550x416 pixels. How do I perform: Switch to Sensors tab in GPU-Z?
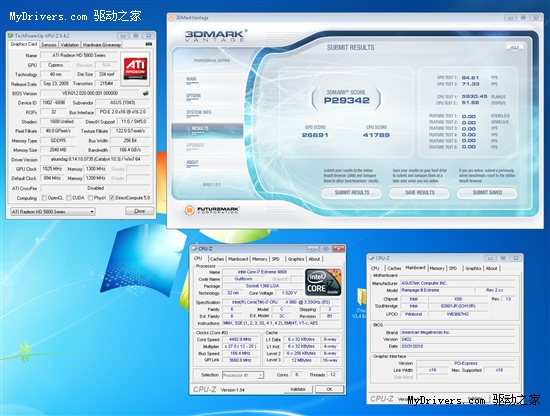pyautogui.click(x=48, y=45)
